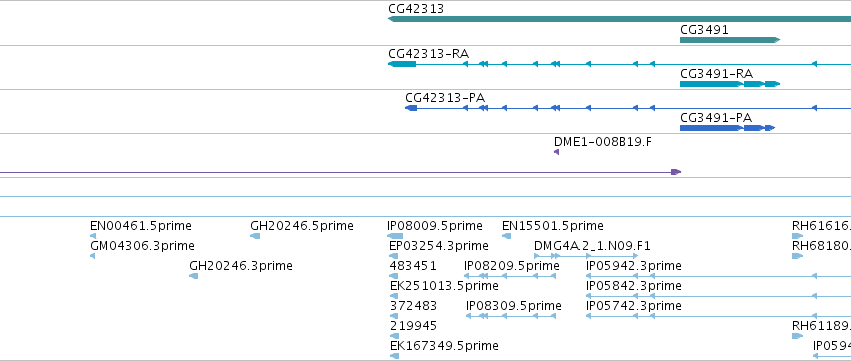This screenshot has width=851, height=361.
Task: Select the EK167349.5prime EST marker
Action: click(x=395, y=356)
